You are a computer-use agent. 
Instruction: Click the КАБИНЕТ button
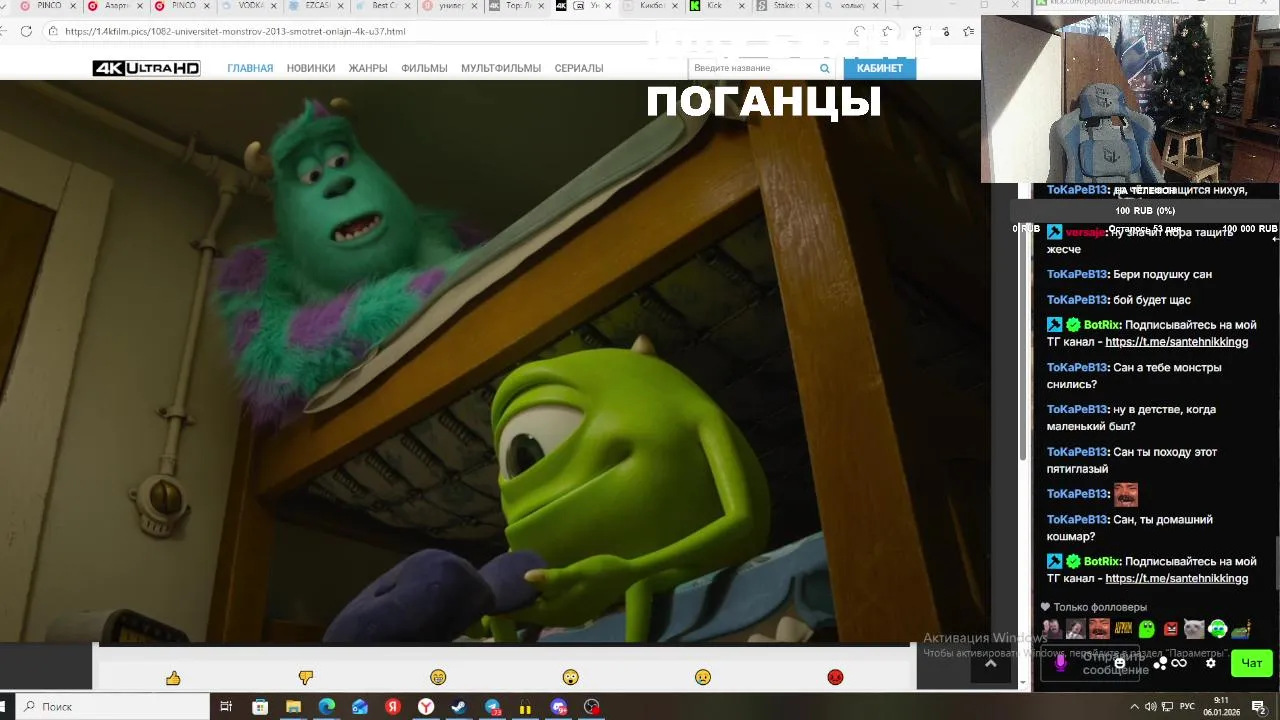pos(880,68)
